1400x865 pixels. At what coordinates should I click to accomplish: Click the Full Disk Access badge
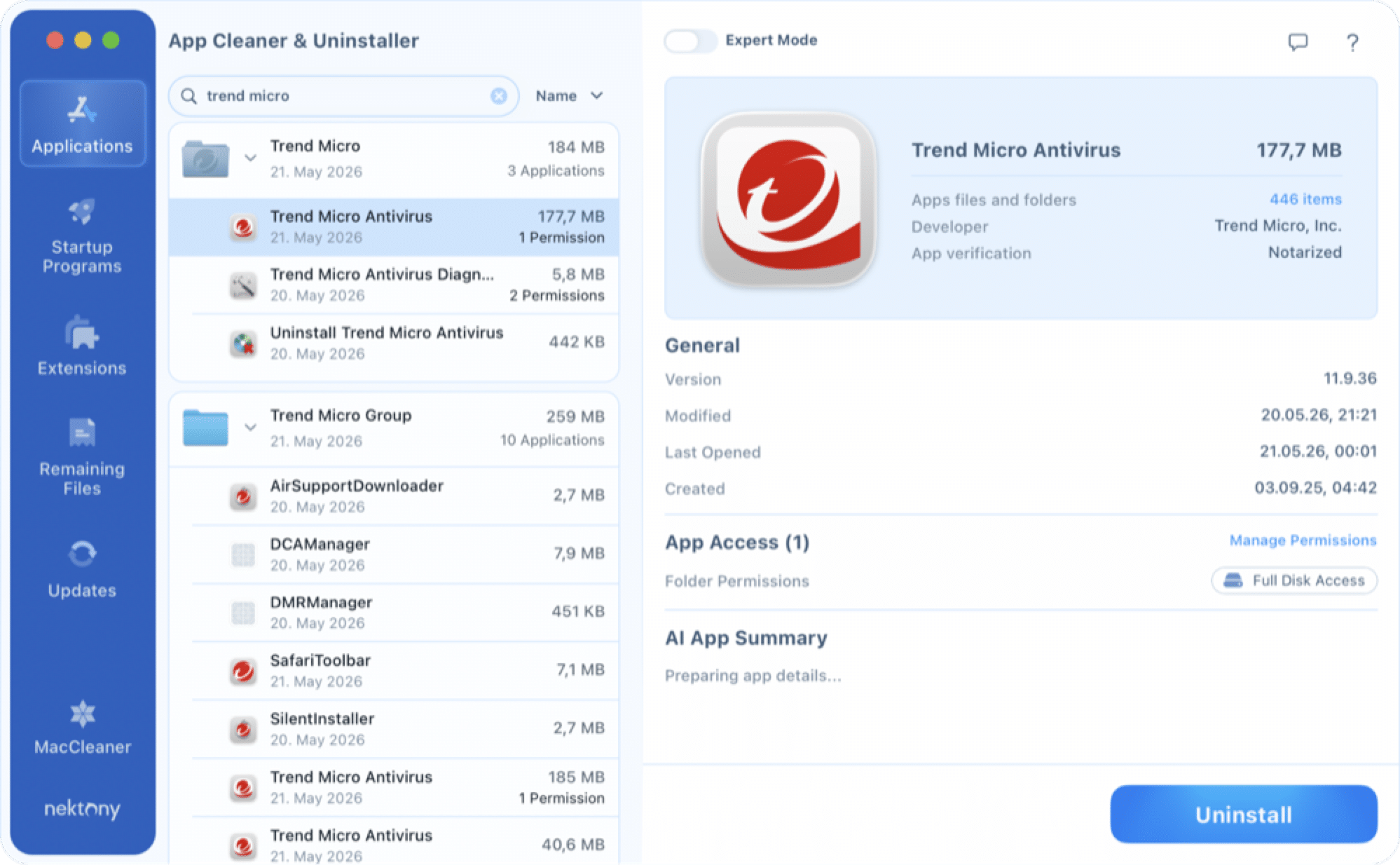point(1294,580)
